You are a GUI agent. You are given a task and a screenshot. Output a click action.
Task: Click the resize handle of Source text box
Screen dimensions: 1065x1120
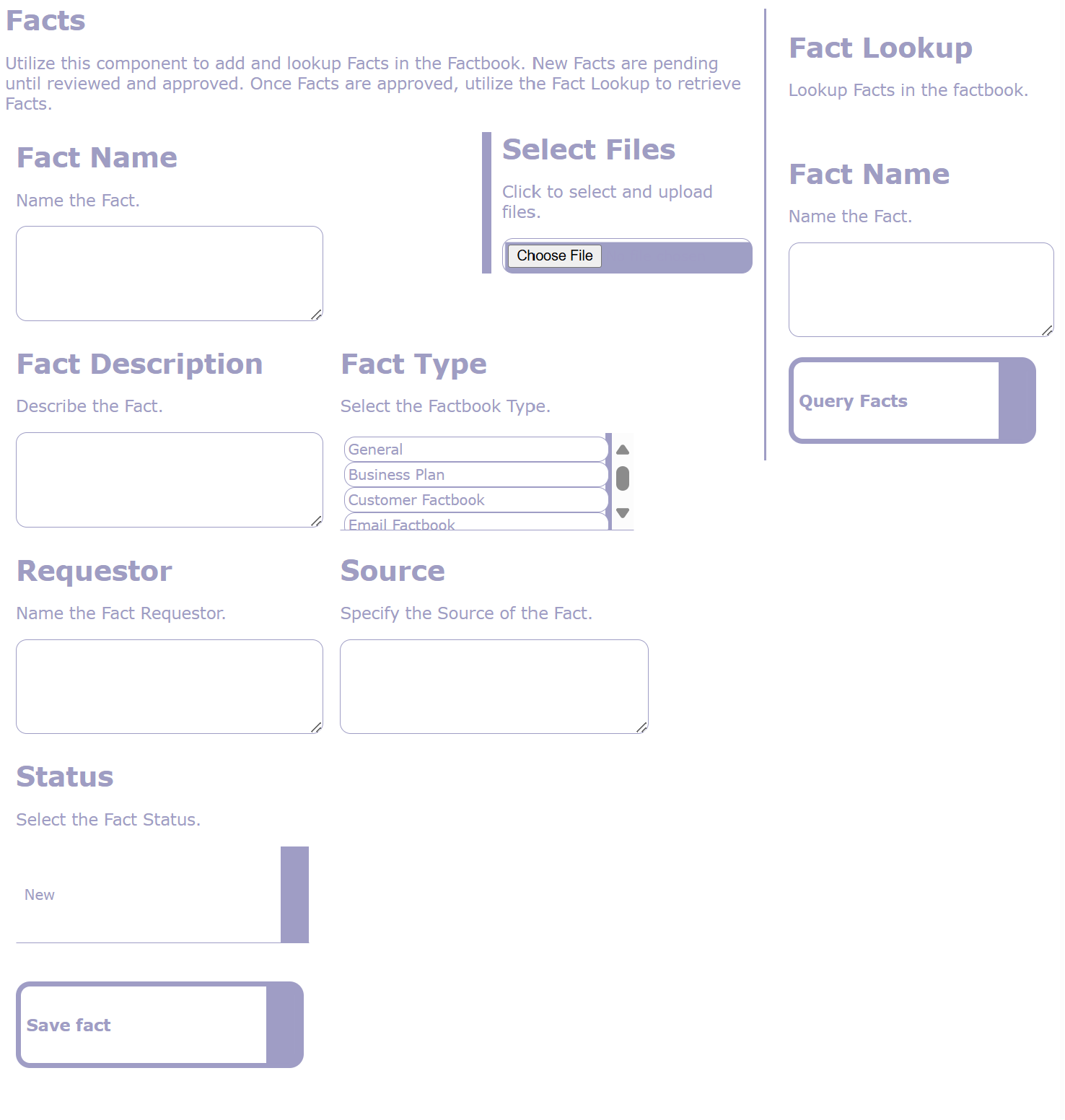point(641,727)
